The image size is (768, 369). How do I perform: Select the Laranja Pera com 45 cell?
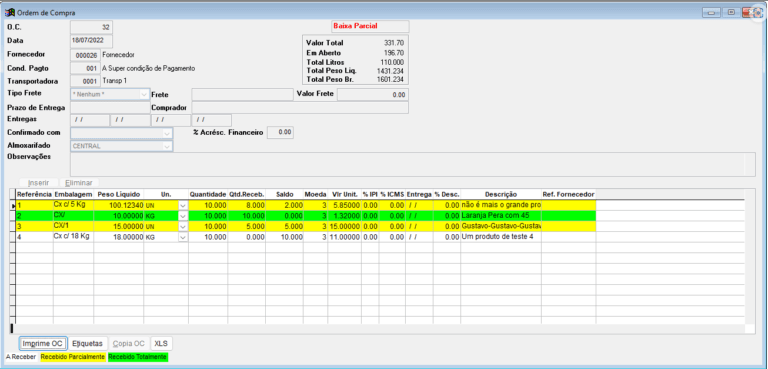click(x=501, y=216)
